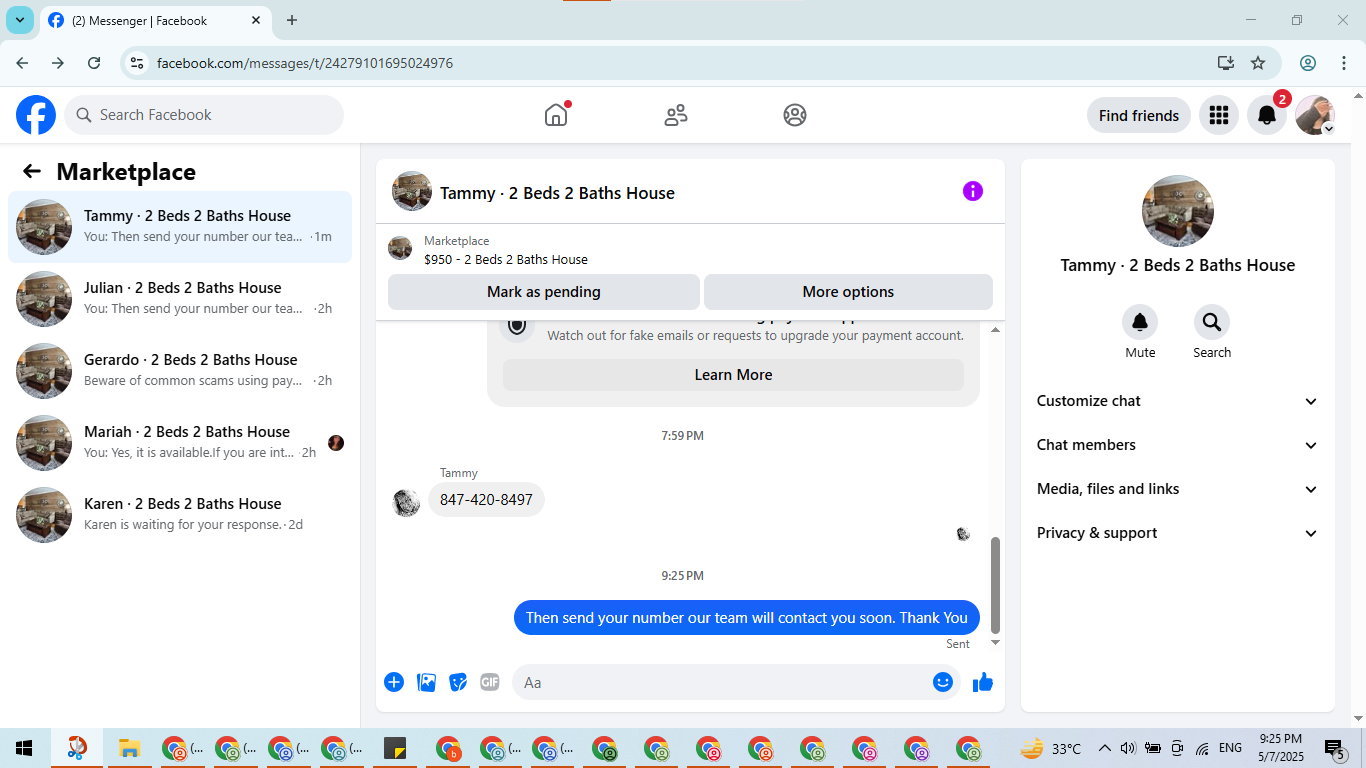Expand Privacy & support section
The height and width of the screenshot is (768, 1366).
click(x=1178, y=533)
